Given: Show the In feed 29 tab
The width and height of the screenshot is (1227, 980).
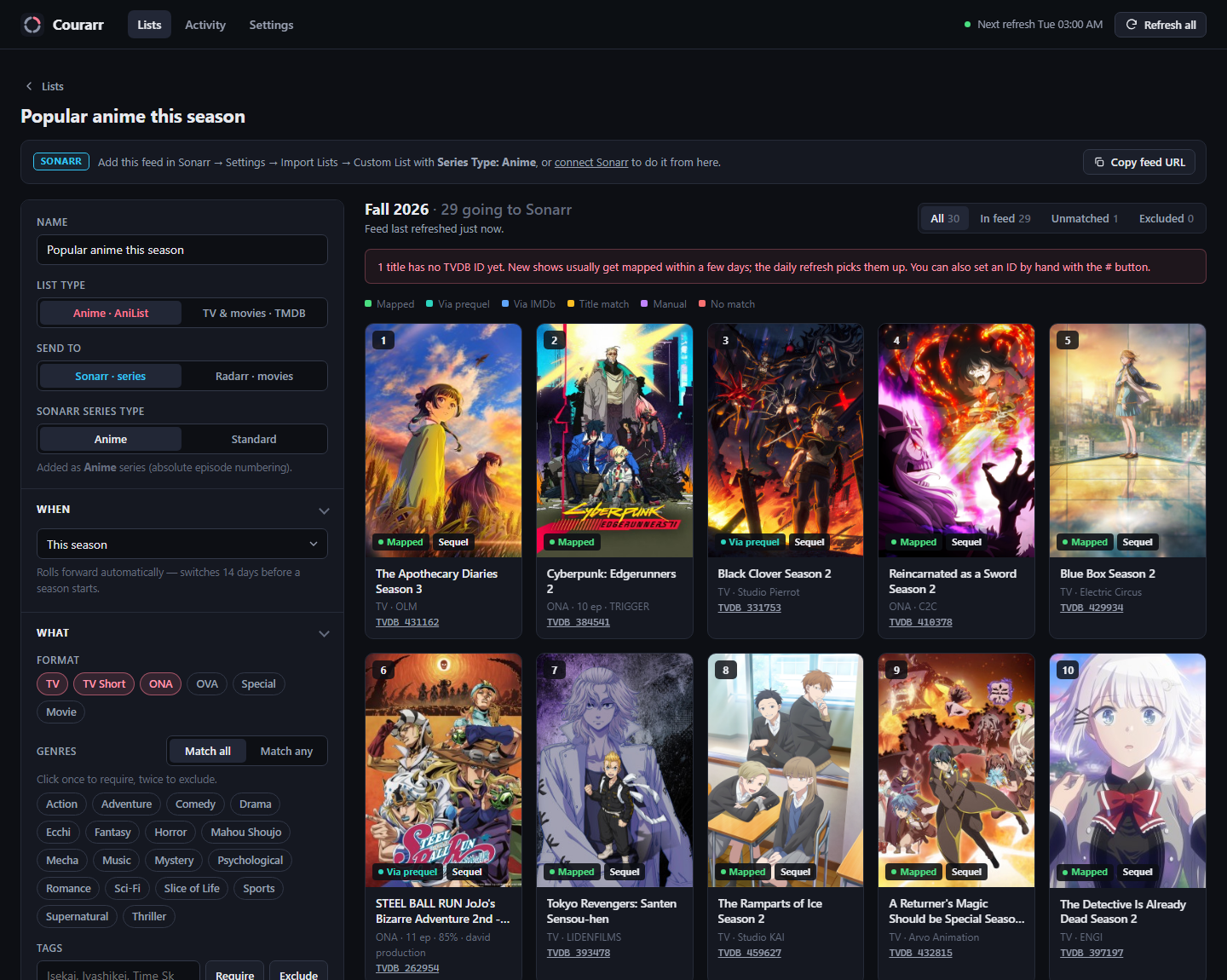Looking at the screenshot, I should (1005, 218).
